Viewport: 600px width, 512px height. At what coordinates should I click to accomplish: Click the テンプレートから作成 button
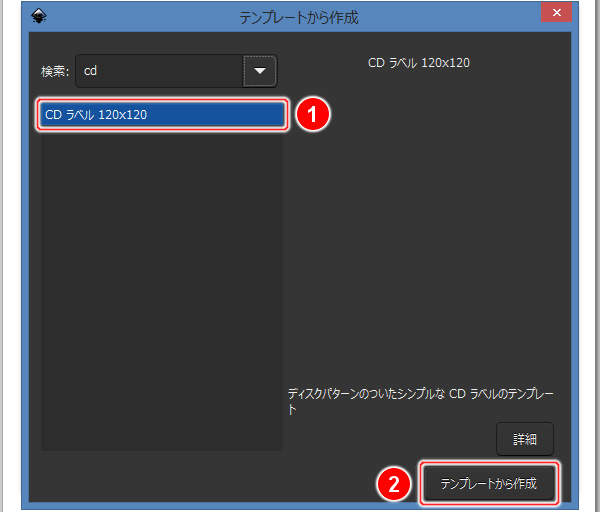click(x=489, y=483)
